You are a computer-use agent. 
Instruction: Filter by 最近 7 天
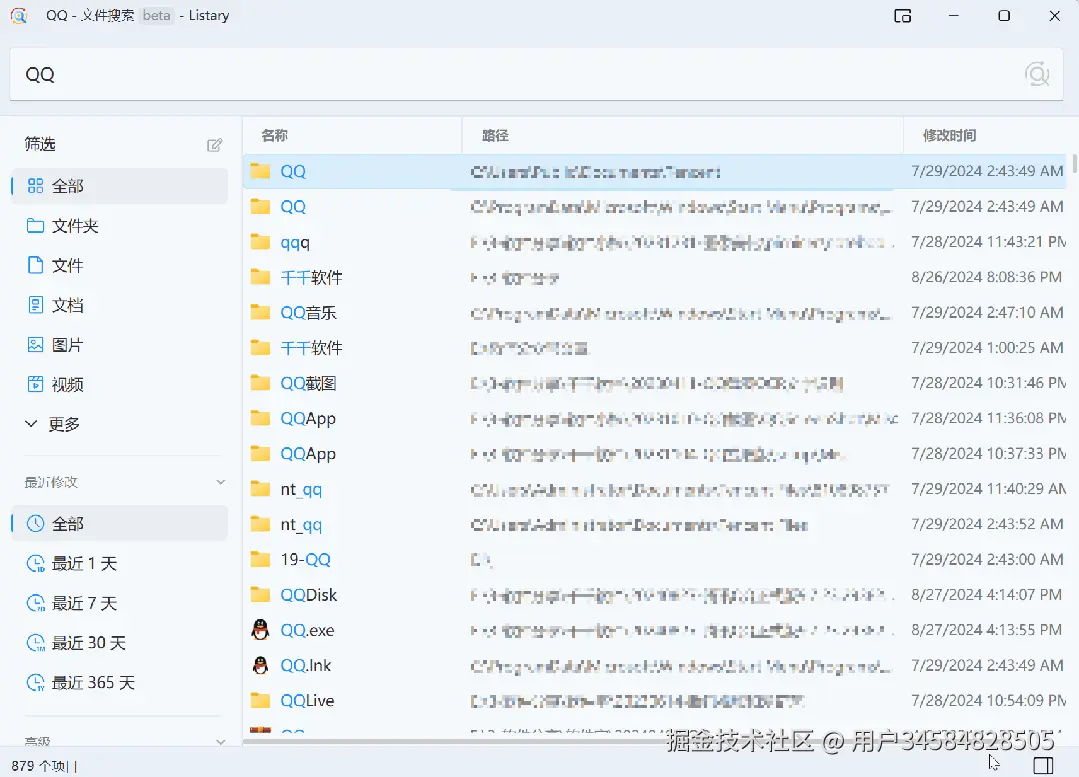tap(120, 603)
